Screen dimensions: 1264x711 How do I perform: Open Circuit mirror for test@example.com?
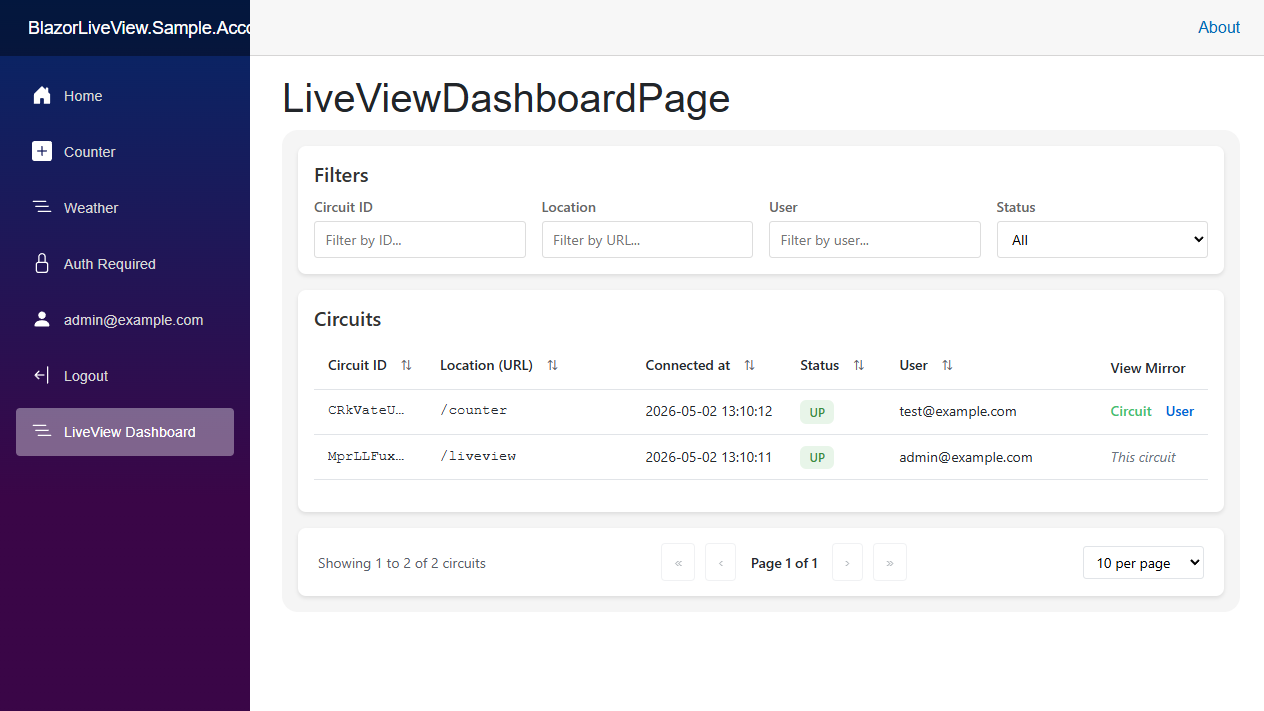tap(1131, 411)
